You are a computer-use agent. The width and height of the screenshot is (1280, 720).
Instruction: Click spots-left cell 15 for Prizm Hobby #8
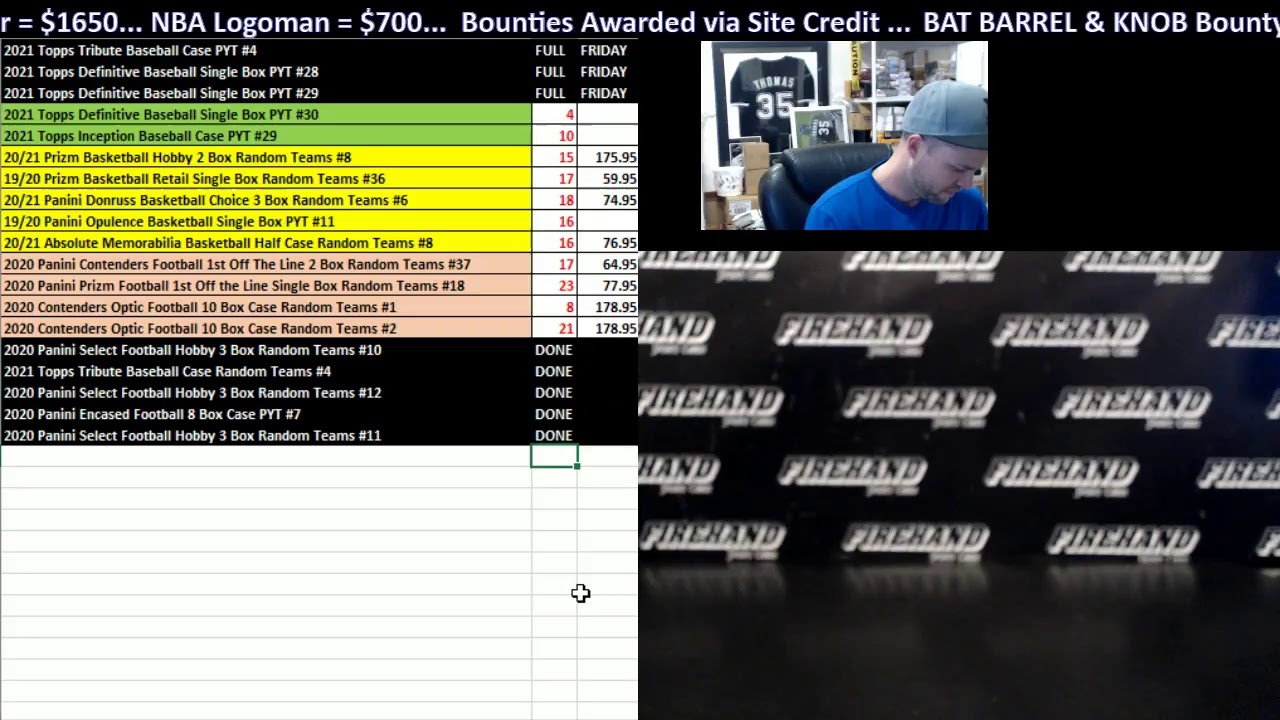point(554,157)
